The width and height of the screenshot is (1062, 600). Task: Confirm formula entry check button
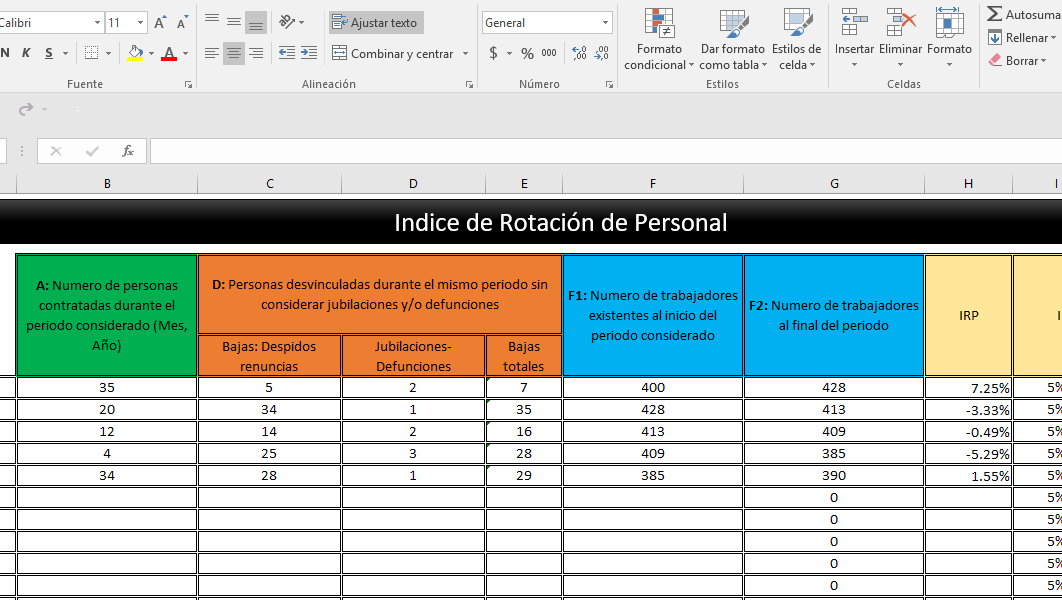pyautogui.click(x=91, y=151)
